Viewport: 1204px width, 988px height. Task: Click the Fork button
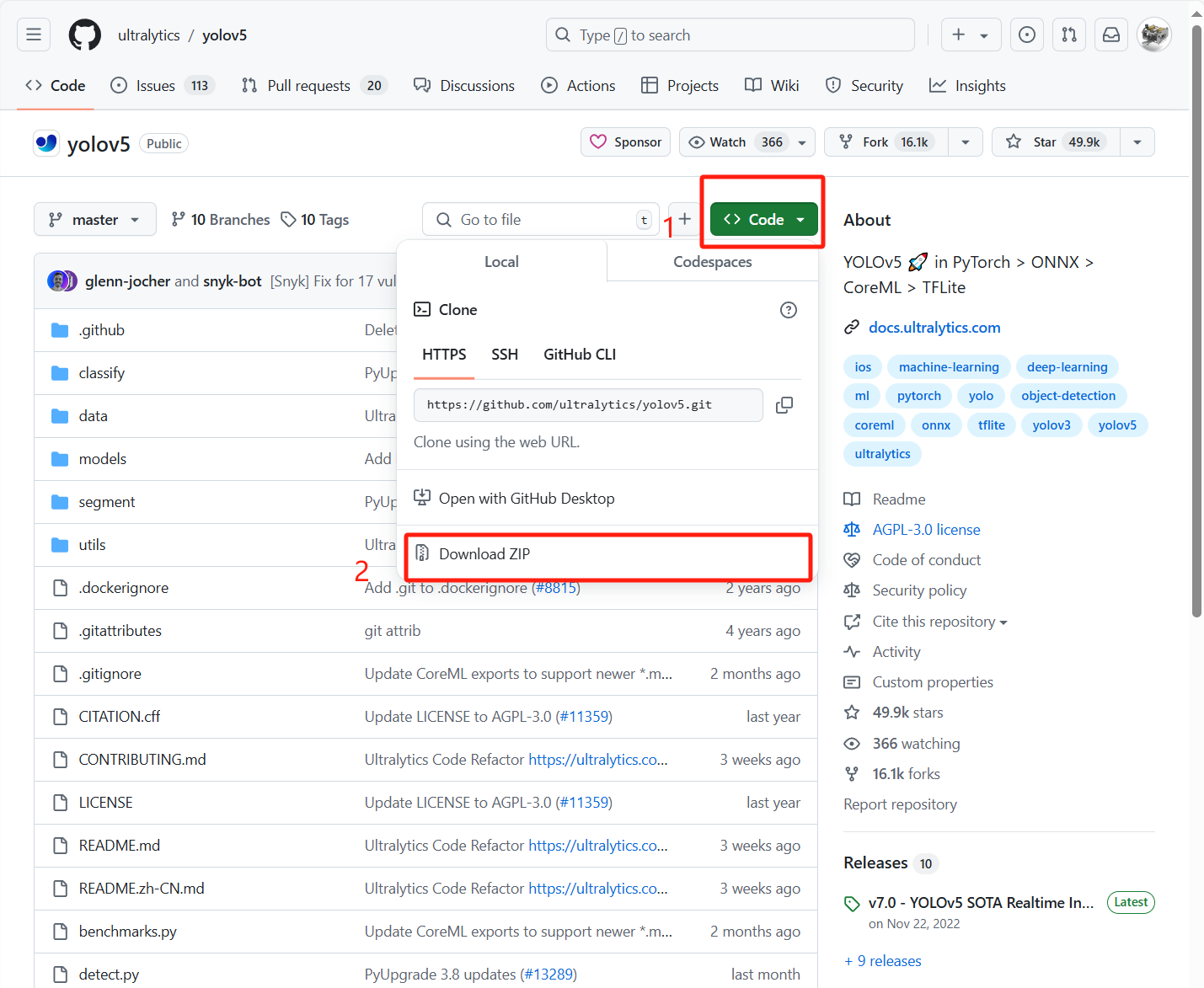[x=886, y=142]
